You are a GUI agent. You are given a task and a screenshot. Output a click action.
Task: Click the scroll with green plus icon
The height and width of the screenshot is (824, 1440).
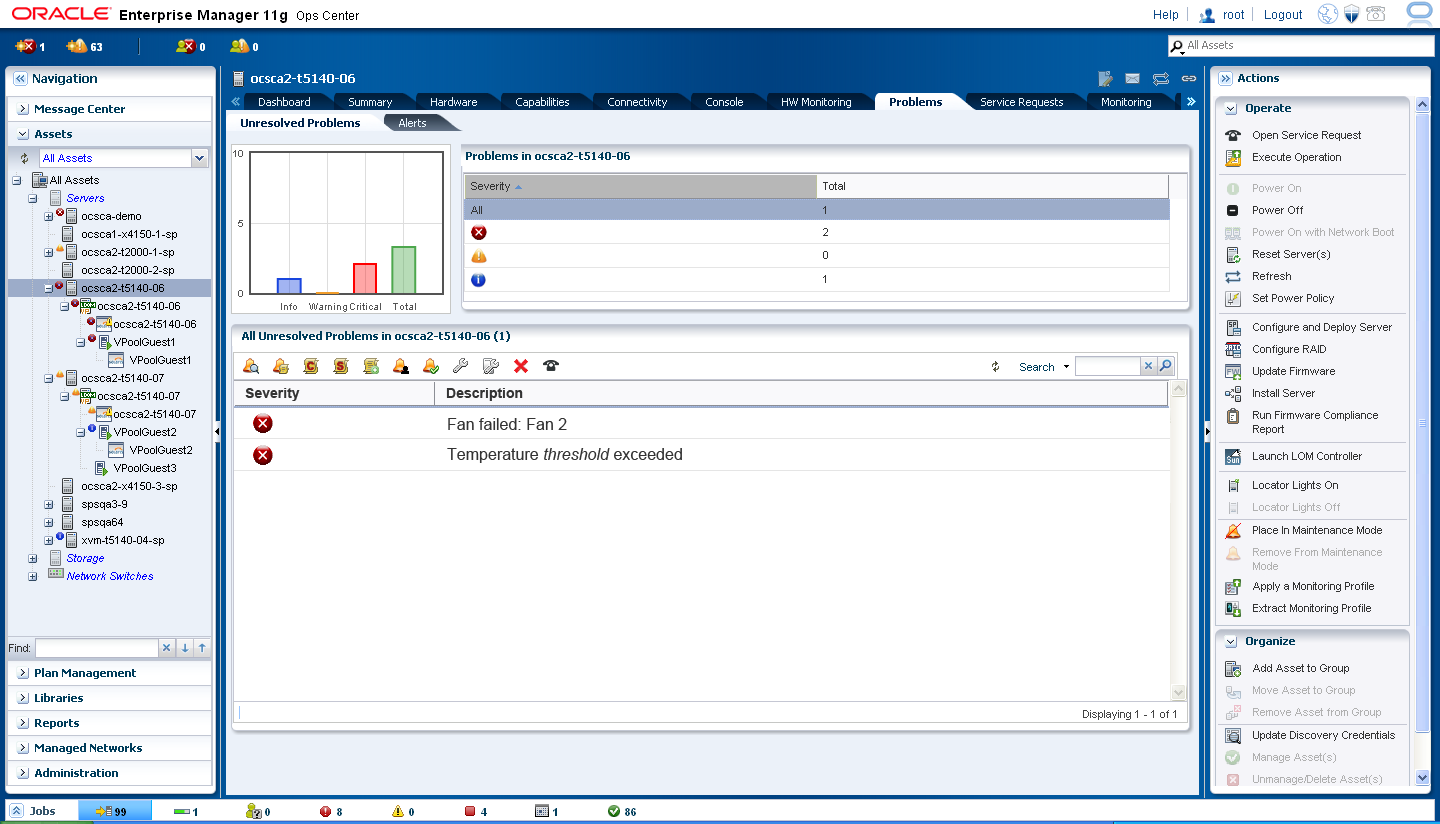(x=371, y=366)
